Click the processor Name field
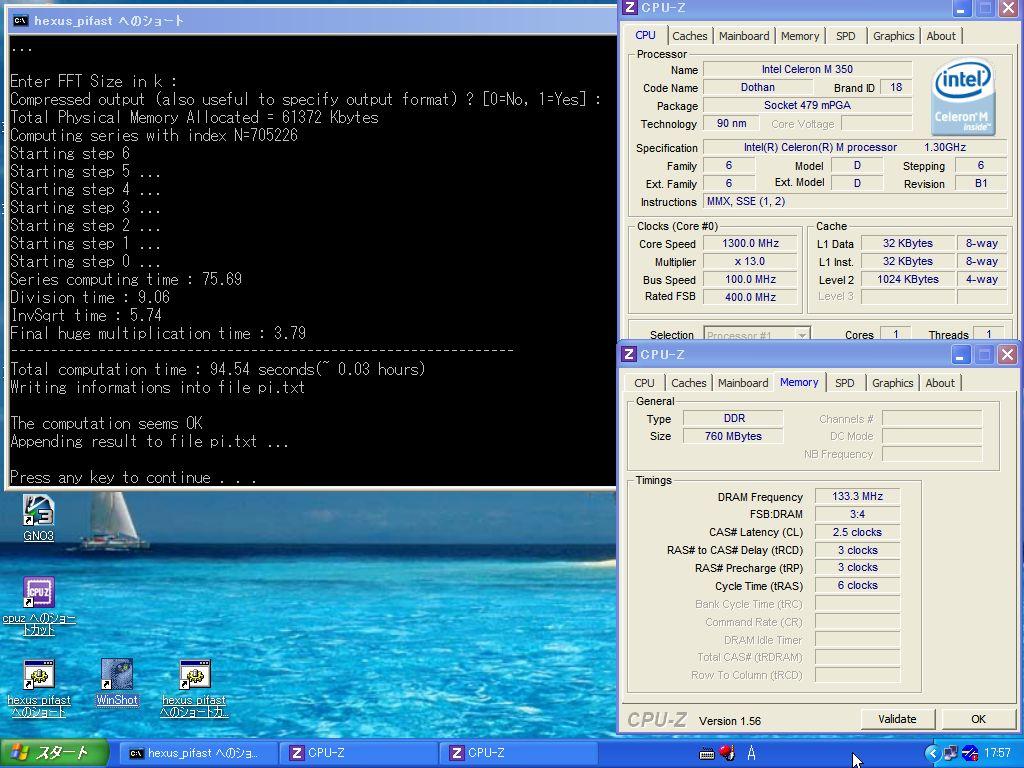Viewport: 1024px width, 768px height. pos(807,69)
